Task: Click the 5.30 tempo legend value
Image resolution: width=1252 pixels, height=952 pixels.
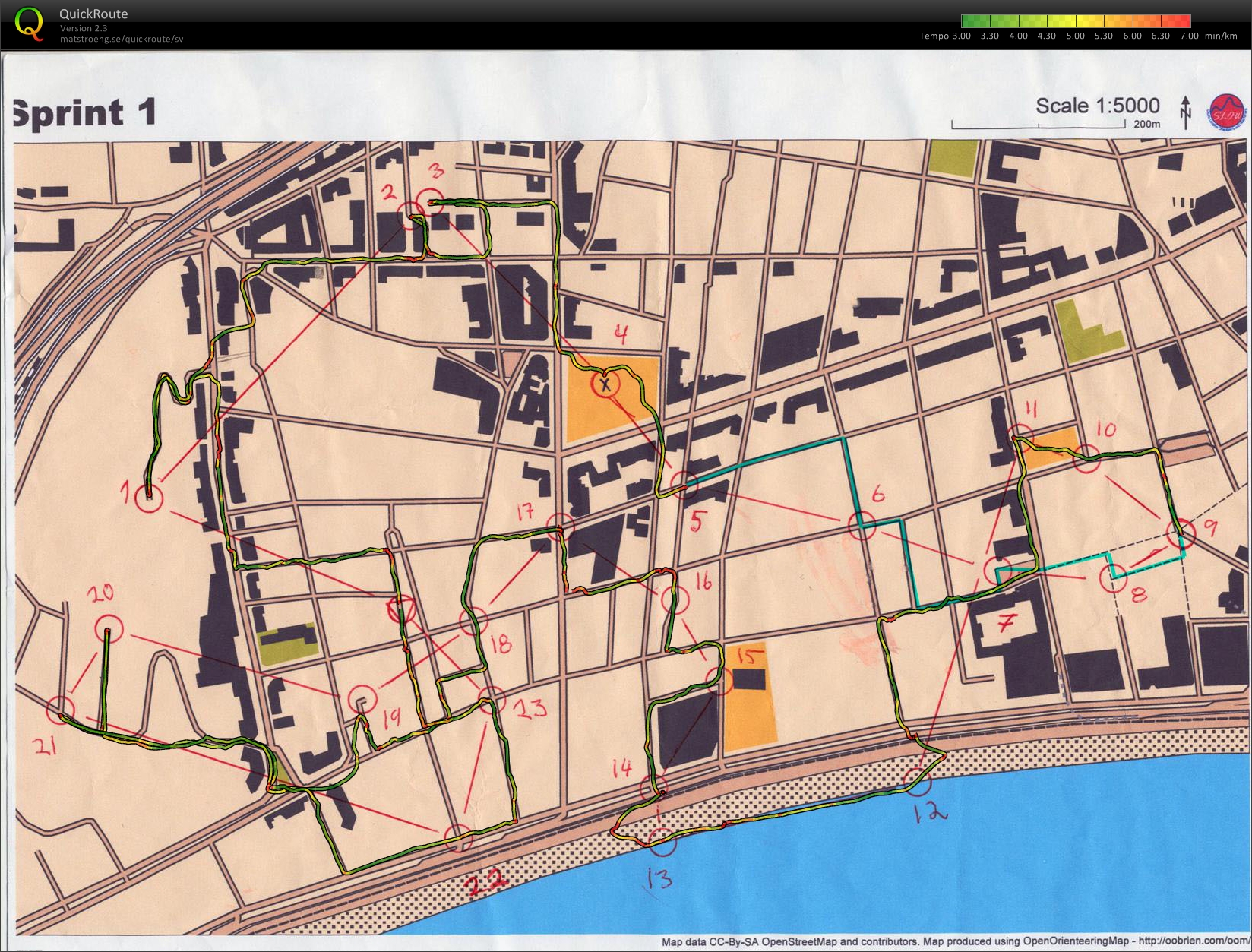Action: click(1104, 36)
